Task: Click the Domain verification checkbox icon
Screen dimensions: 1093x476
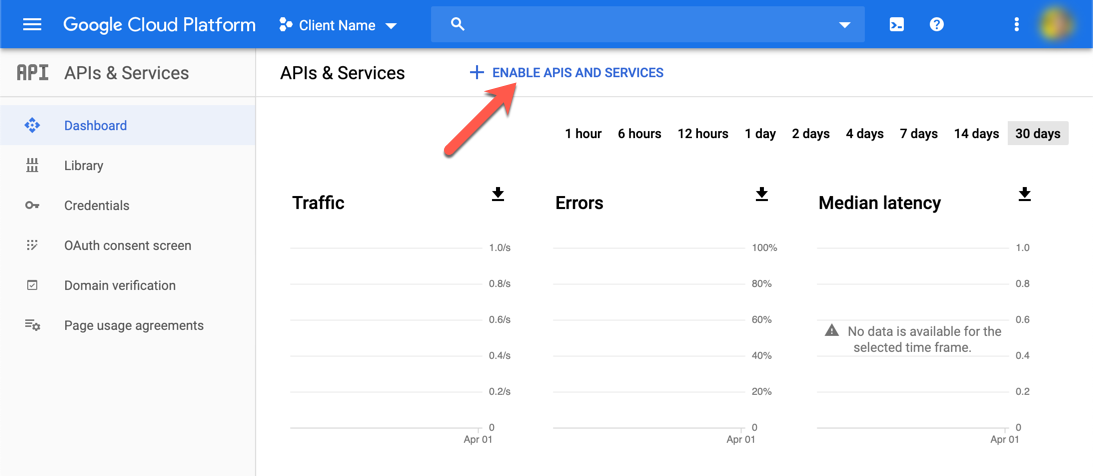Action: pos(32,285)
